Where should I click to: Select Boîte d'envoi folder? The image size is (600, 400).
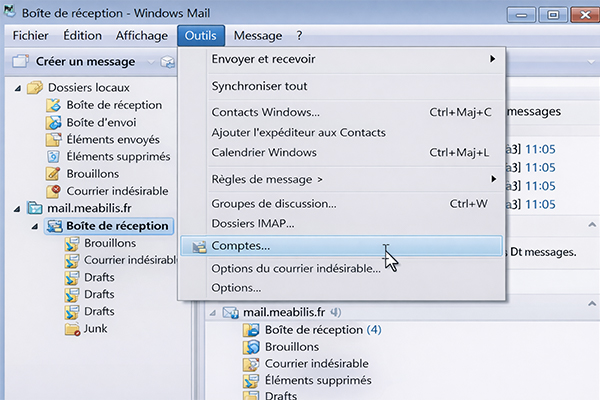coord(101,122)
